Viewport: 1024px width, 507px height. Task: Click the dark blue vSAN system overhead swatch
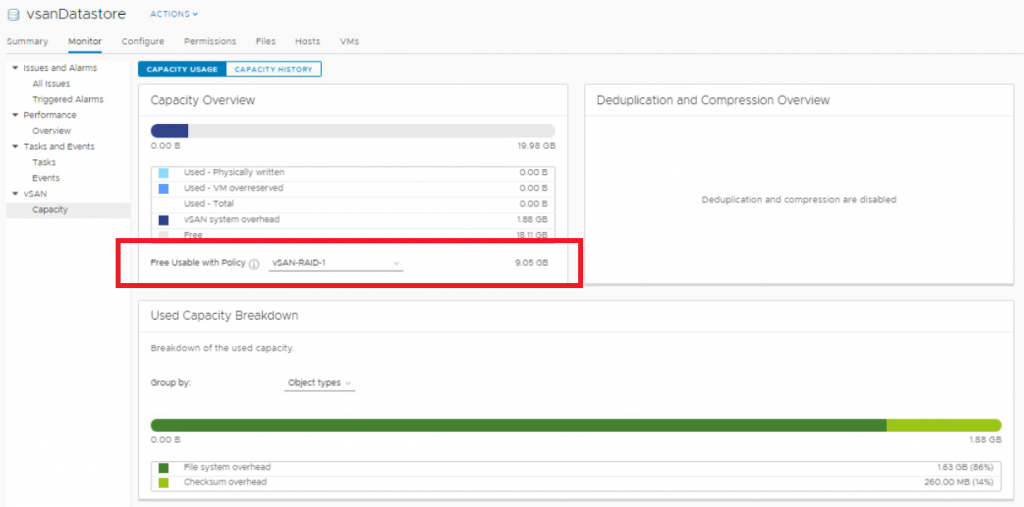[163, 220]
